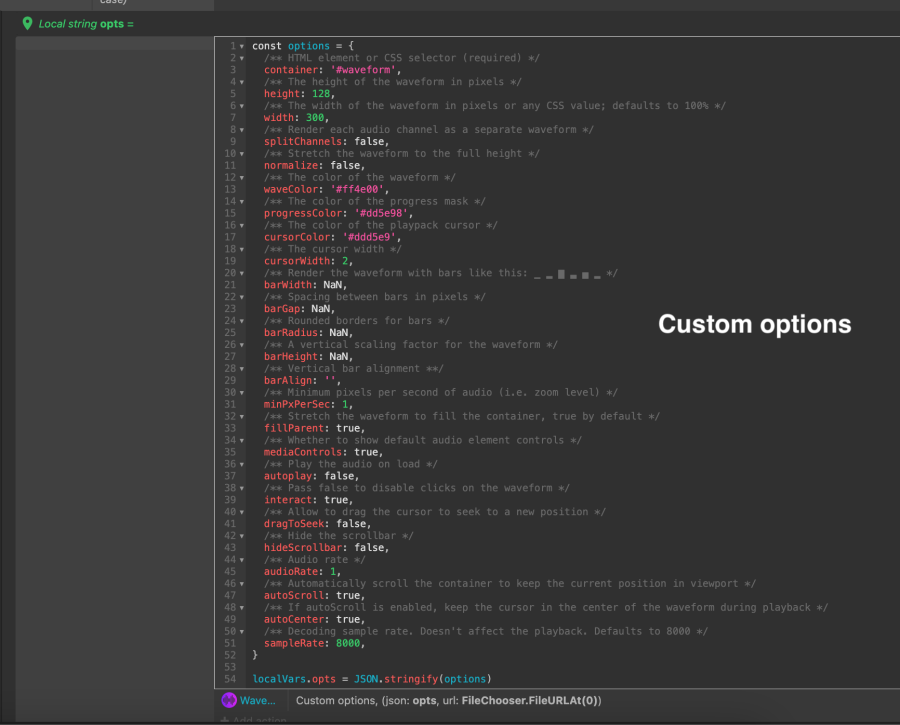Screen dimensions: 900x725
Task: Toggle fold arrow at line 12
Action: tap(242, 178)
